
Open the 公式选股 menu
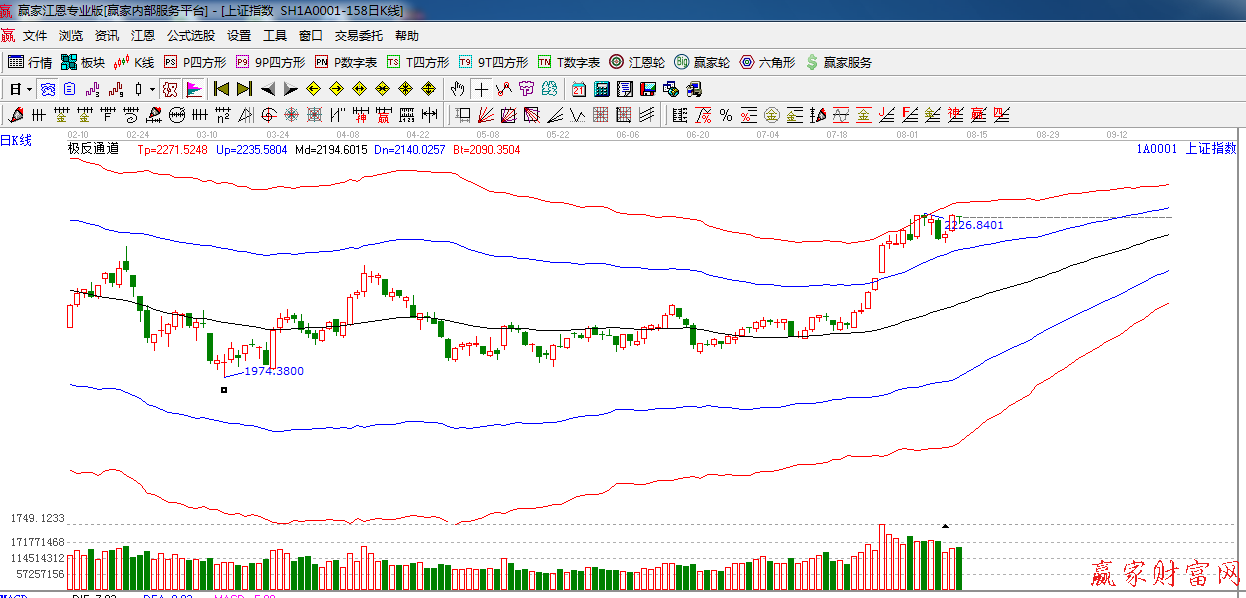click(x=190, y=36)
